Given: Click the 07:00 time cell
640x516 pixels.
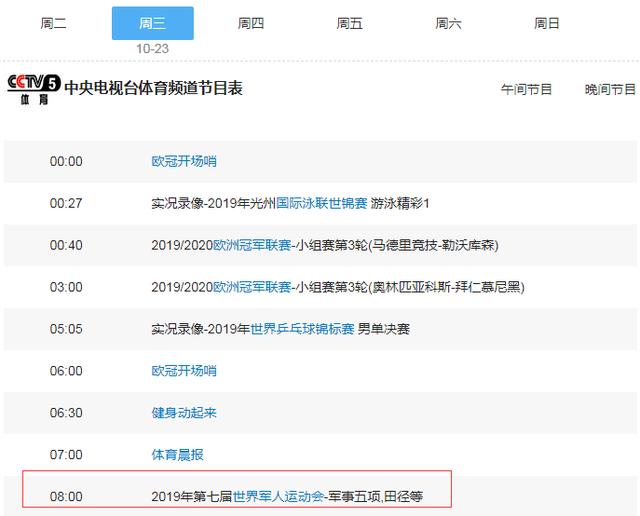Looking at the screenshot, I should [x=66, y=455].
